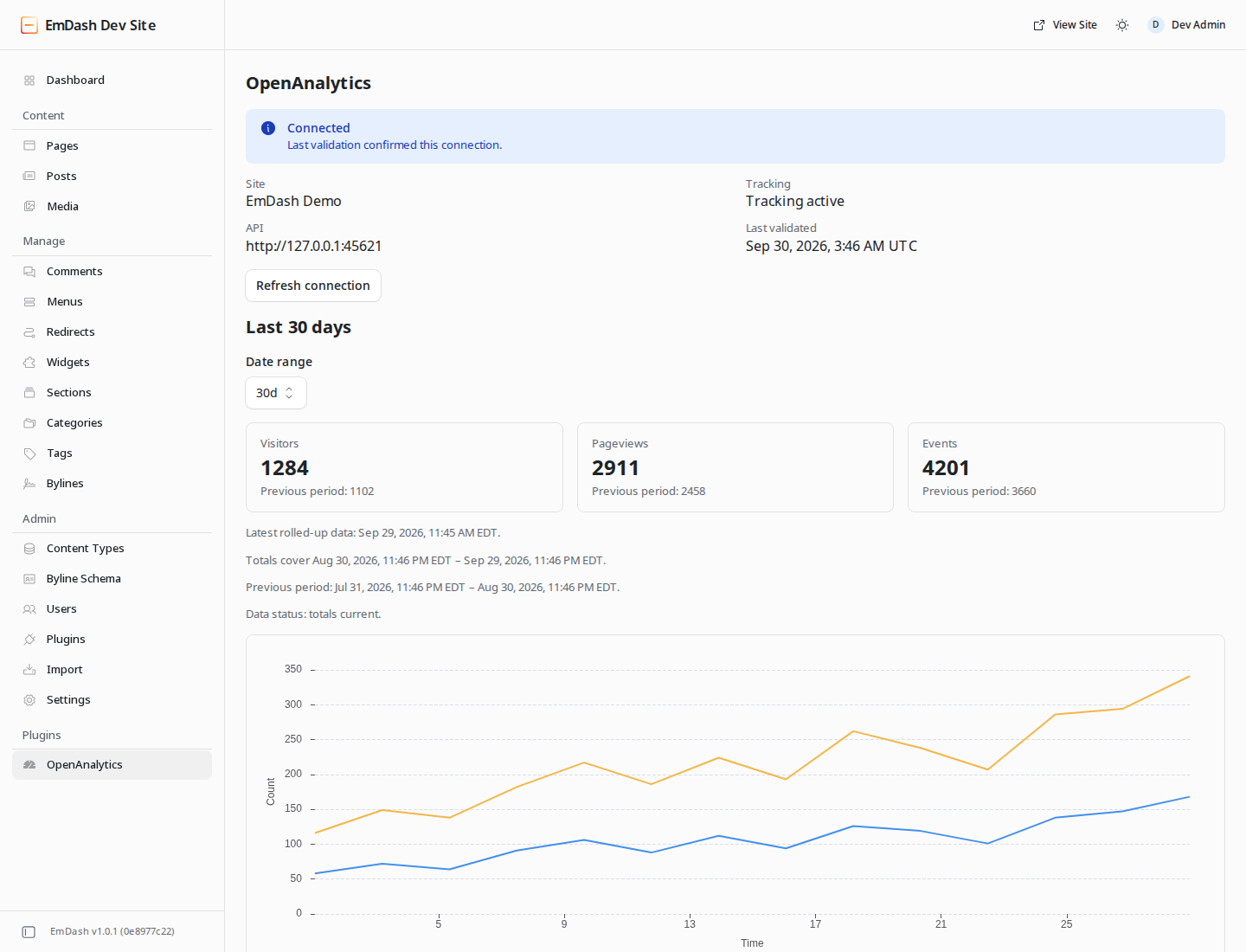The image size is (1246, 952).
Task: Click the 'Data status: totals current.' text
Action: (313, 614)
